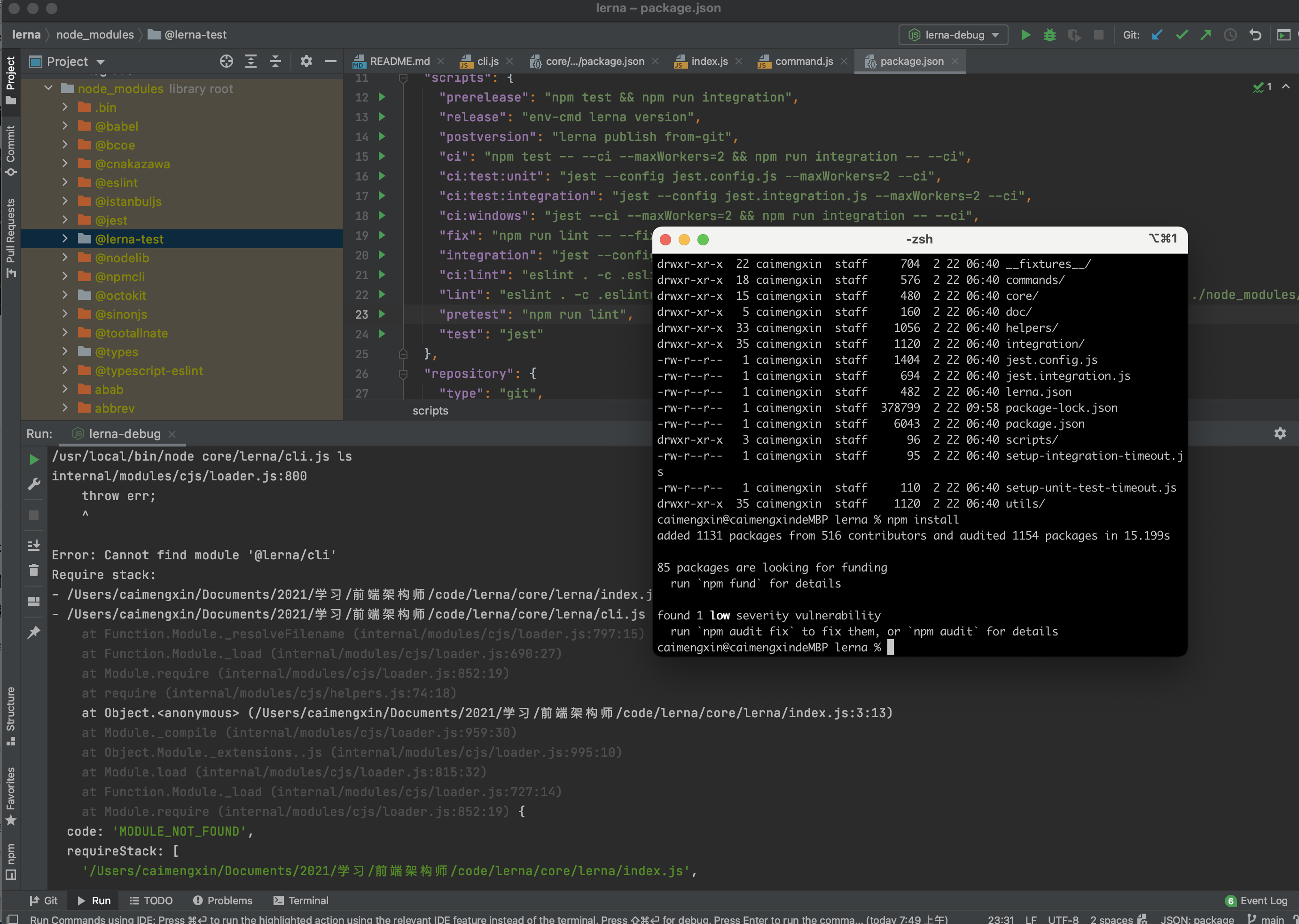Open lerna-debug run configuration dropdown
The height and width of the screenshot is (924, 1299).
pos(954,35)
